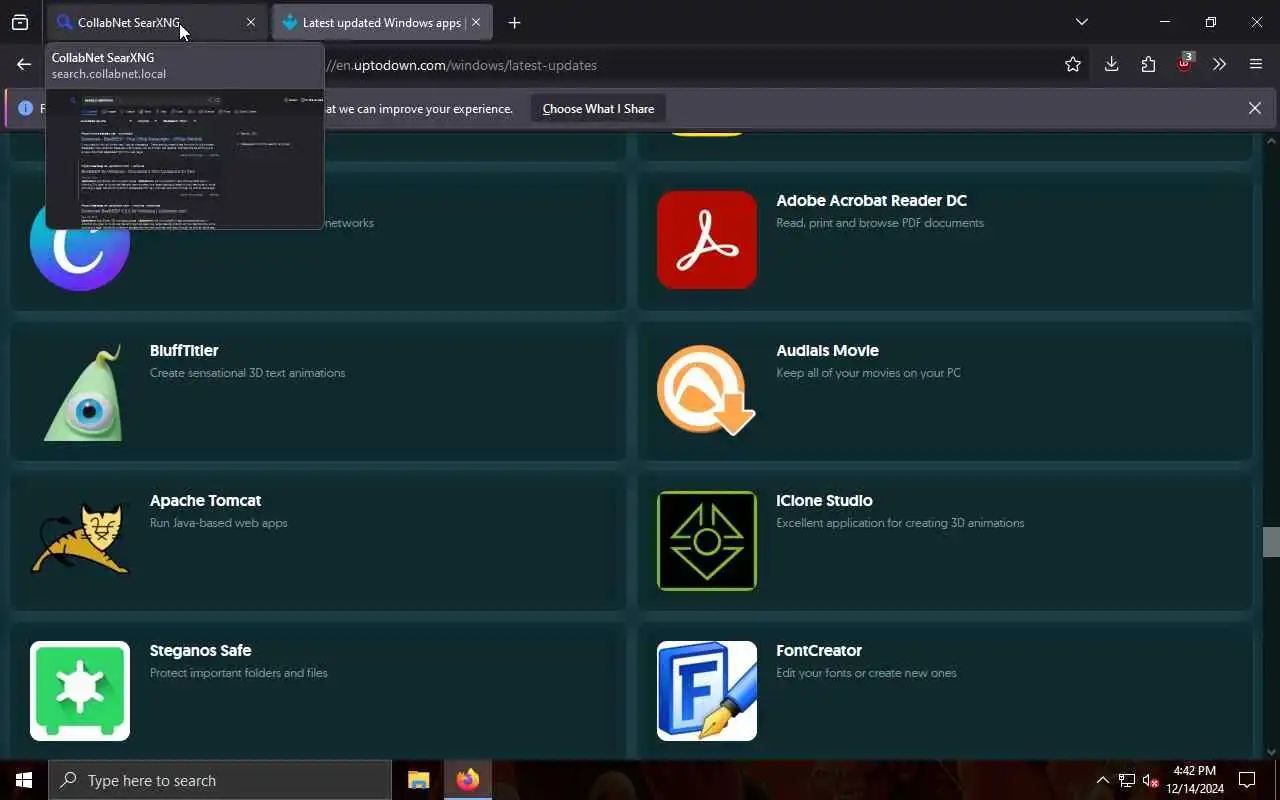This screenshot has width=1280, height=800.
Task: Close the CollabNet SearXNG tab
Action: point(251,22)
